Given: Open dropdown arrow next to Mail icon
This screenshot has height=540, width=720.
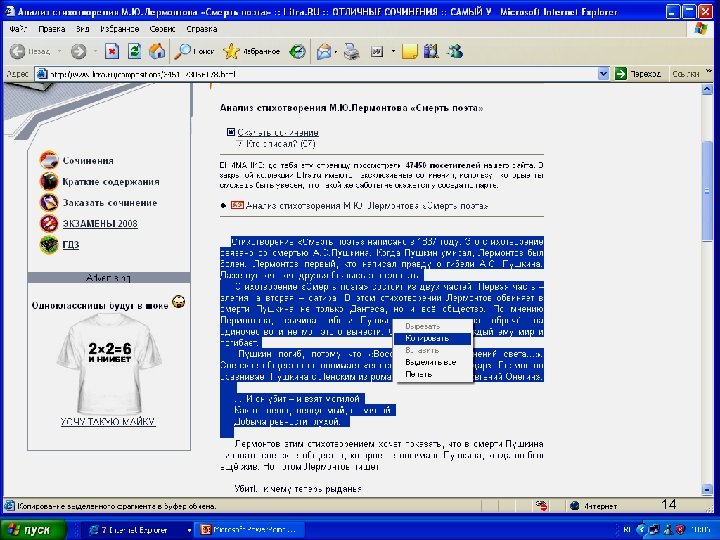Looking at the screenshot, I should pos(336,51).
